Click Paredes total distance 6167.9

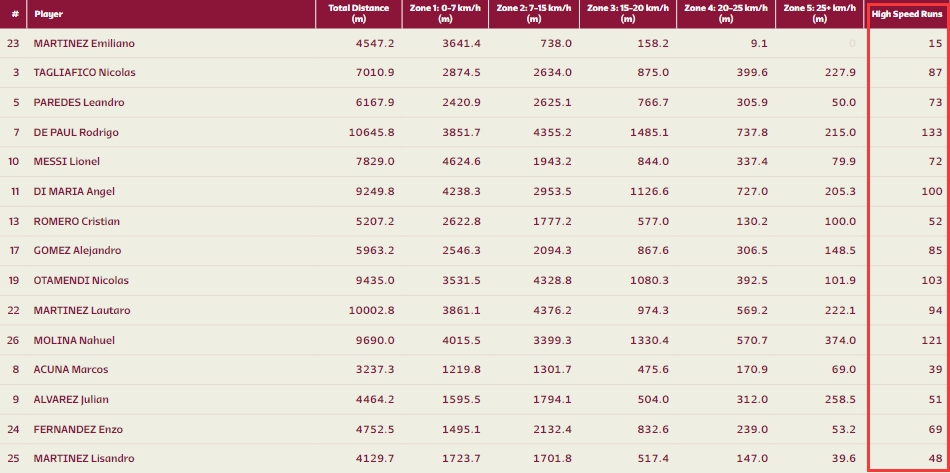click(x=375, y=102)
